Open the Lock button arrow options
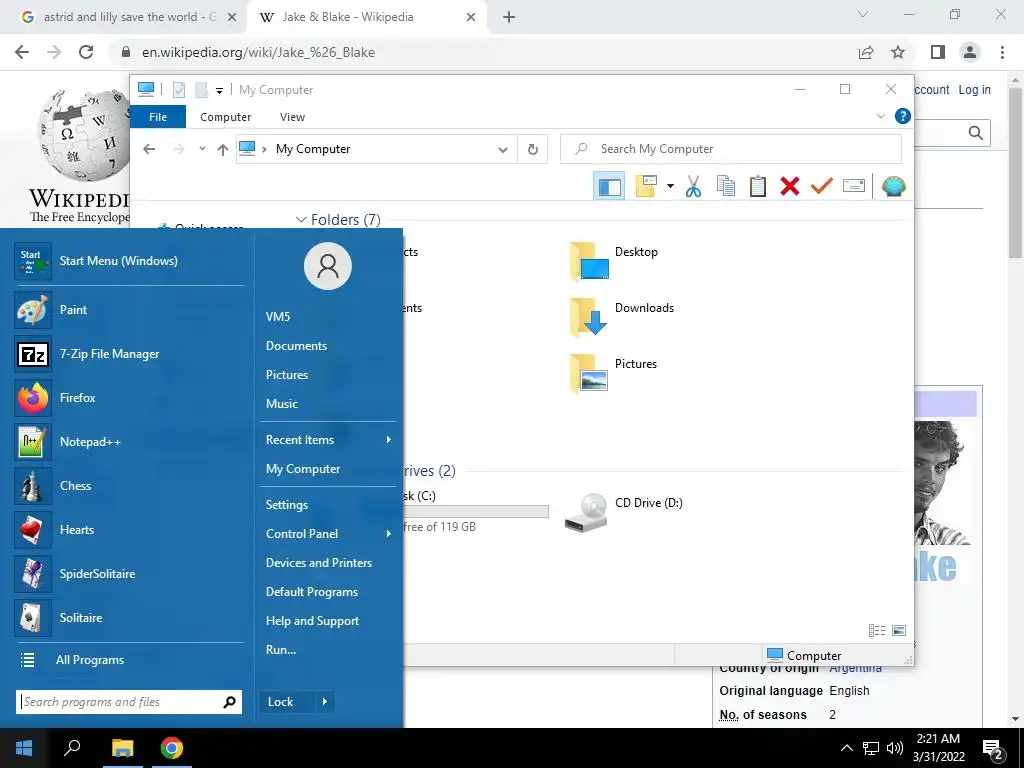The width and height of the screenshot is (1024, 768). point(325,702)
